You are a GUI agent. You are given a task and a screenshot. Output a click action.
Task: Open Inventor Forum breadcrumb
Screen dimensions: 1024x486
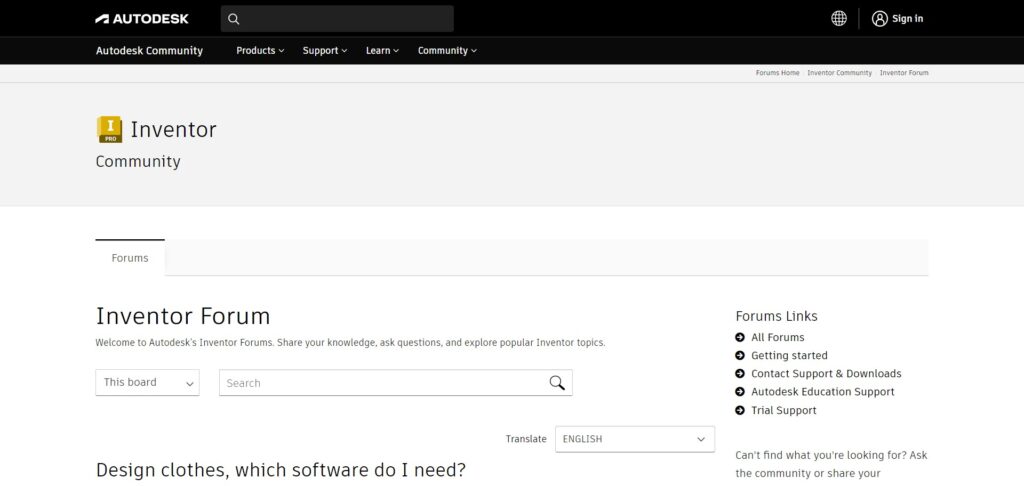(x=904, y=73)
